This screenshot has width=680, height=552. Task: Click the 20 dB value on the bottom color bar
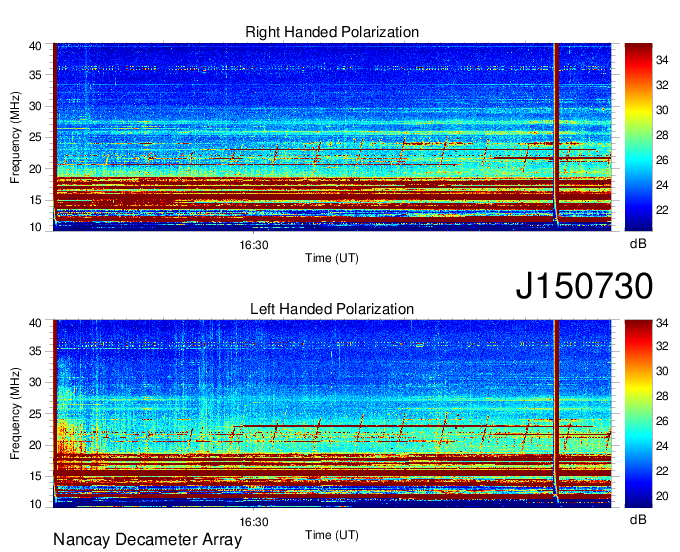tap(662, 496)
